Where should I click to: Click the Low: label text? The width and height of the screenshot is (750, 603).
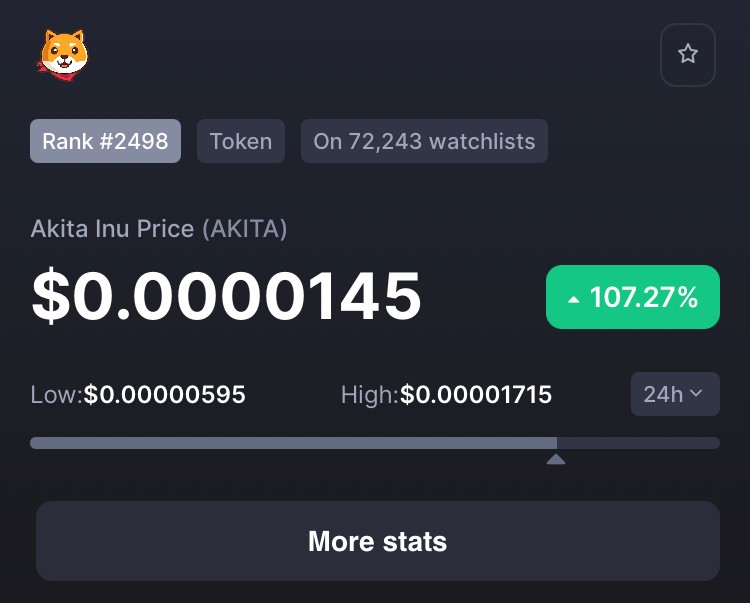[x=56, y=395]
